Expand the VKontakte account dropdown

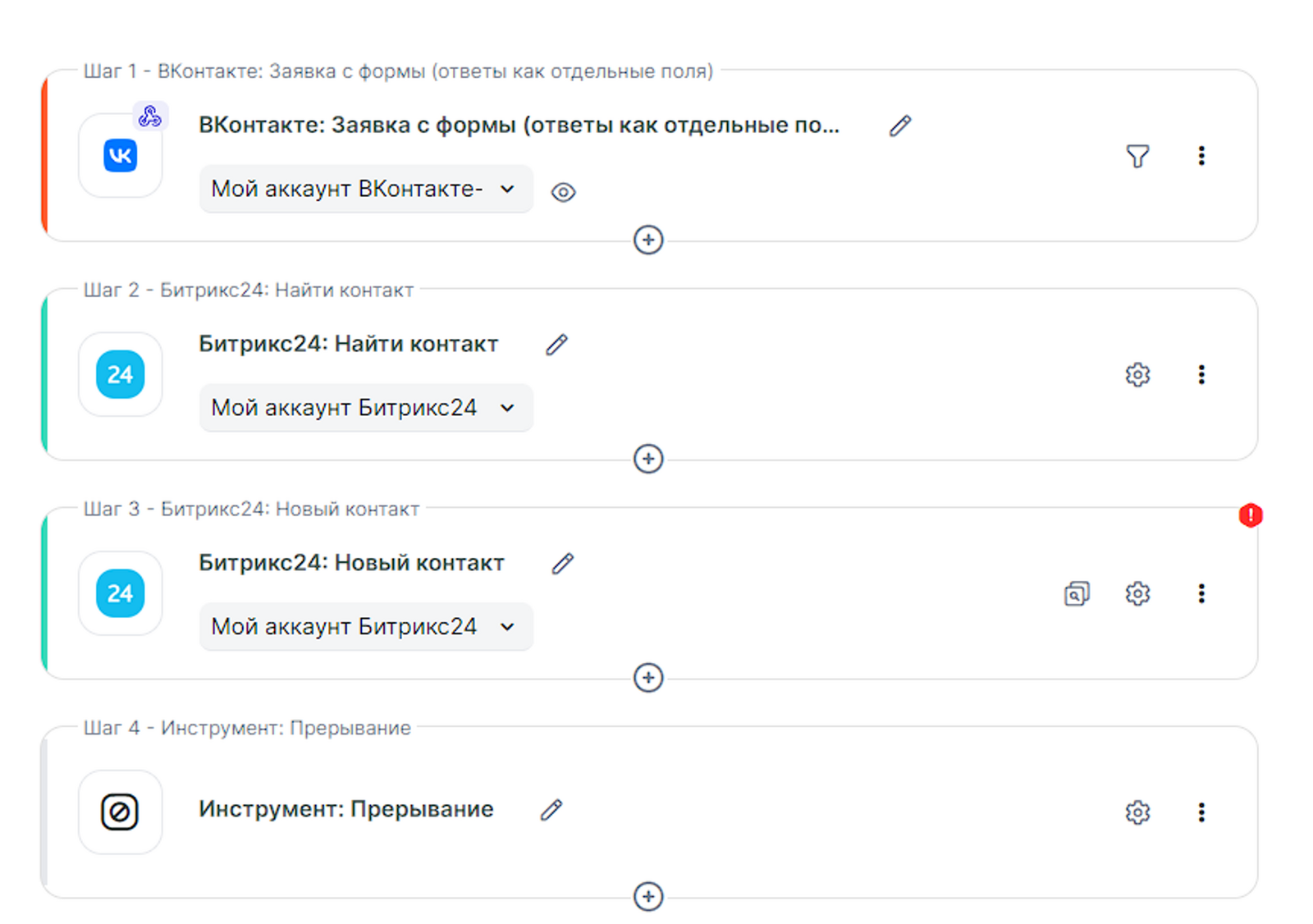(365, 190)
